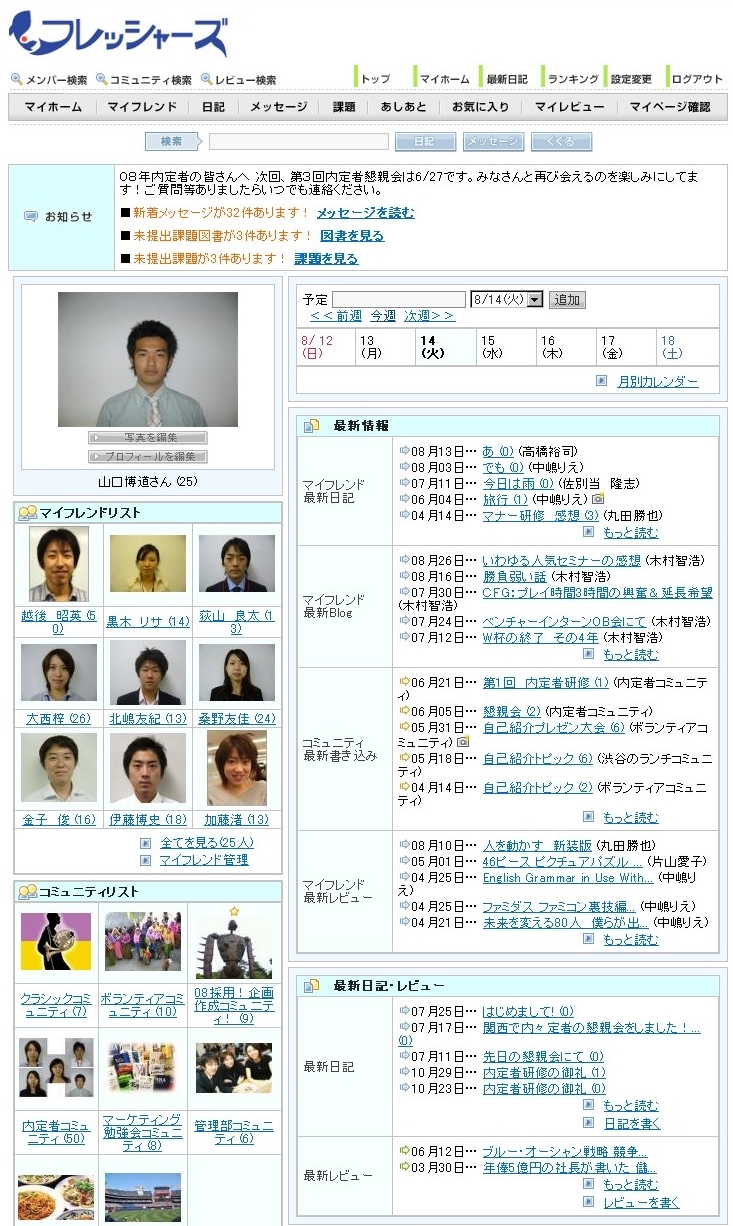Click the icon beside 日記を書く

coord(589,1123)
